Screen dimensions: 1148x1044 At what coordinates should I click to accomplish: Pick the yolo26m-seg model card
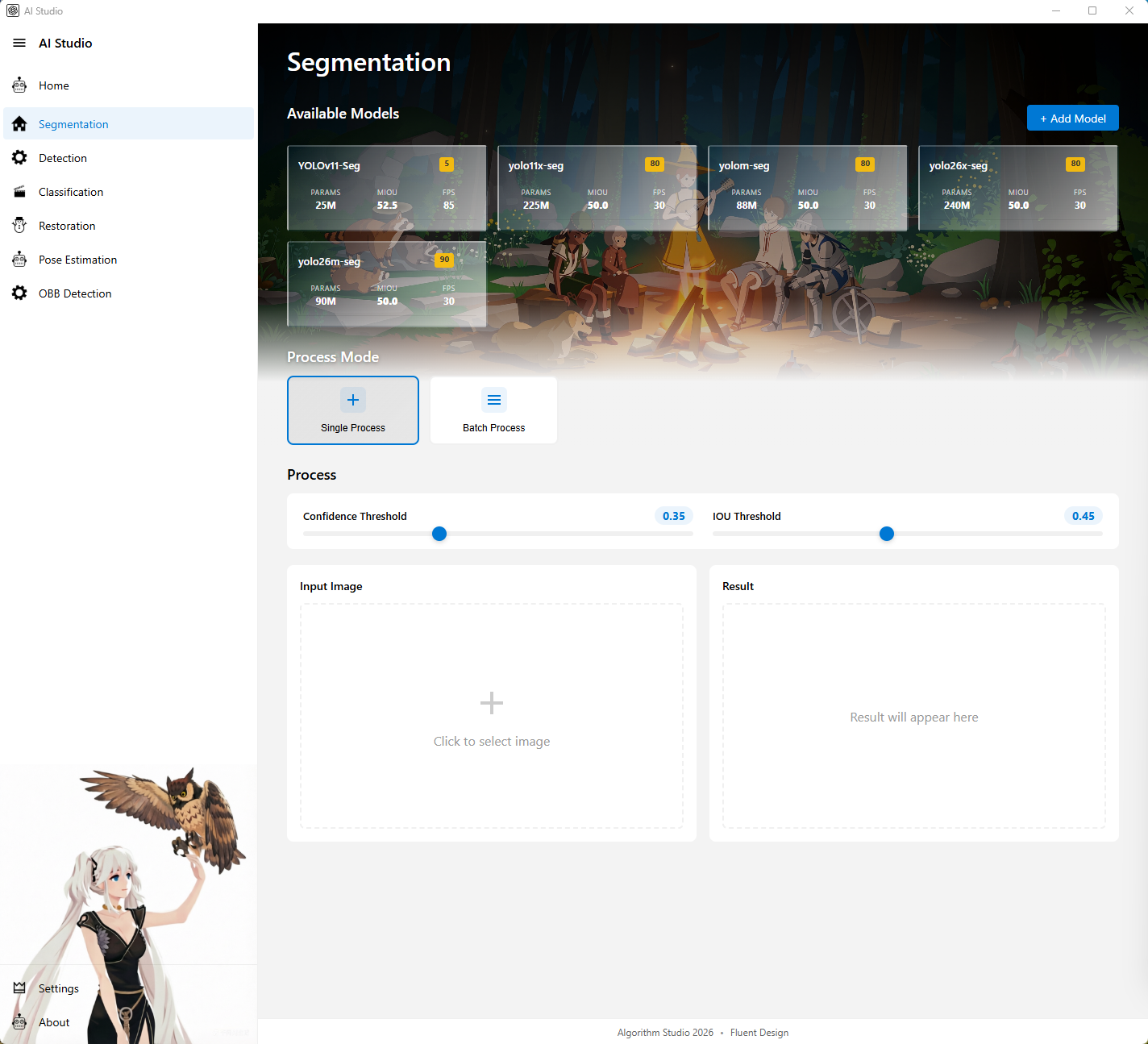387,284
